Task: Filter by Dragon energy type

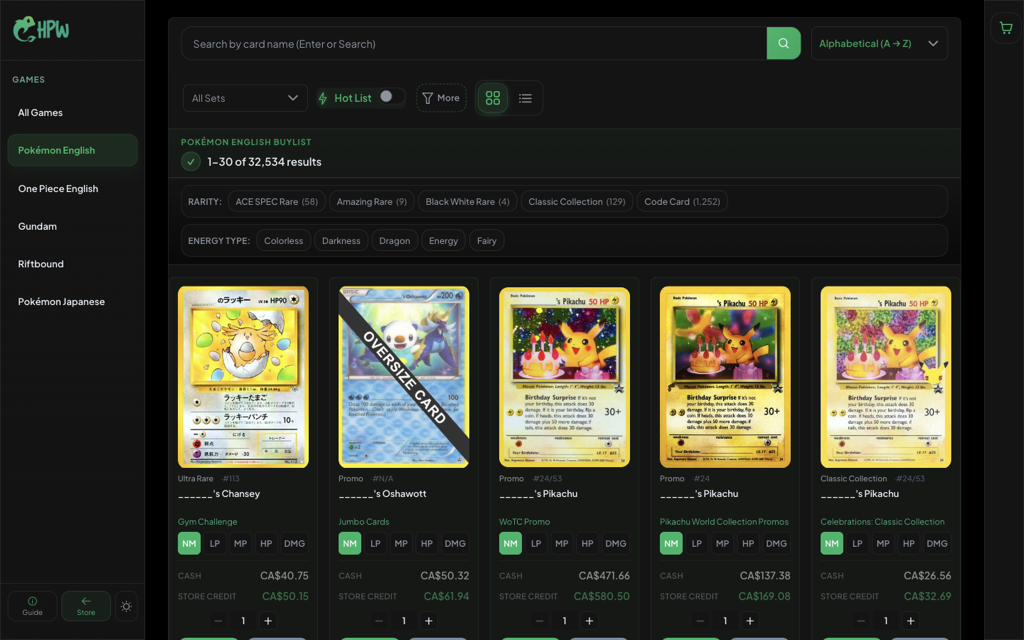Action: point(394,241)
